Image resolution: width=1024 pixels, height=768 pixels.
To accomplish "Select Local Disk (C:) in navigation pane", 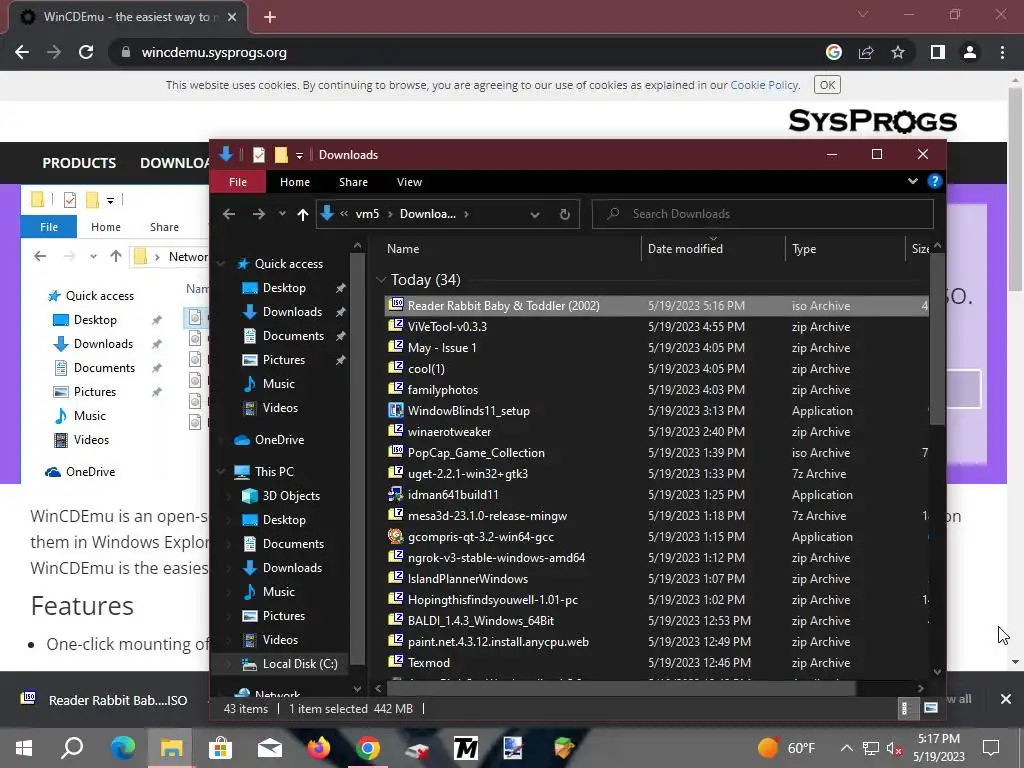I will [299, 664].
